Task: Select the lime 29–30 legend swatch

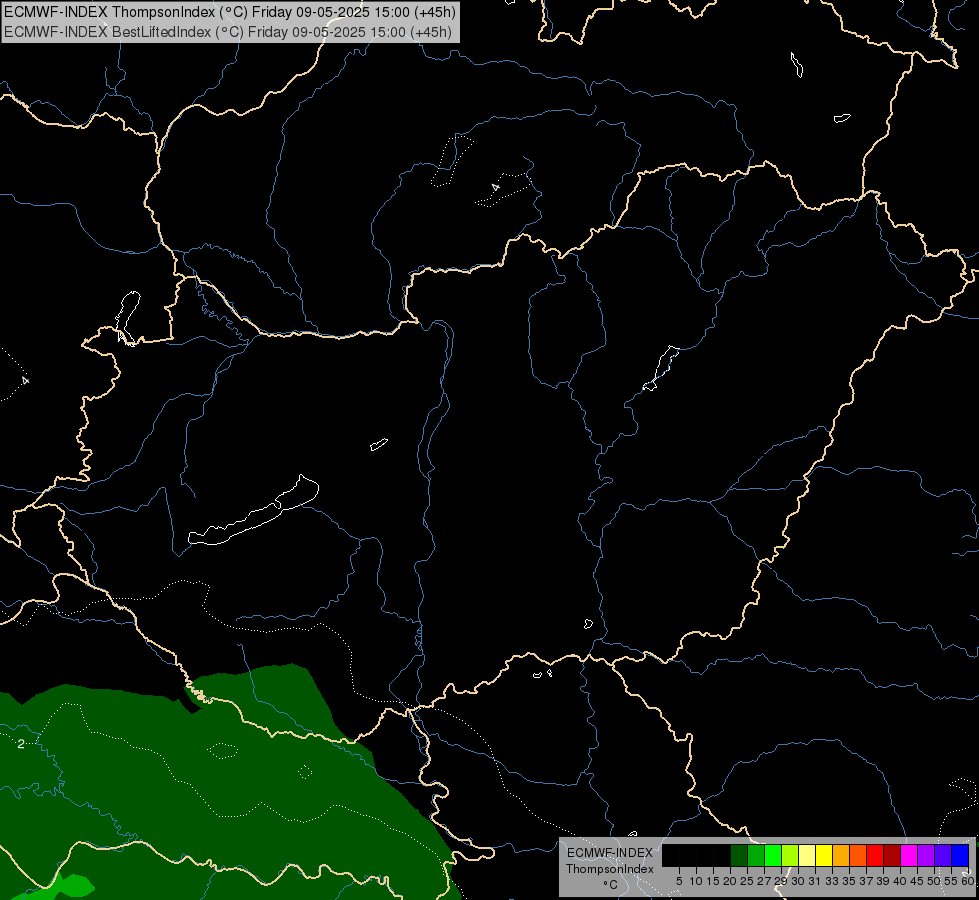Action: pos(790,855)
